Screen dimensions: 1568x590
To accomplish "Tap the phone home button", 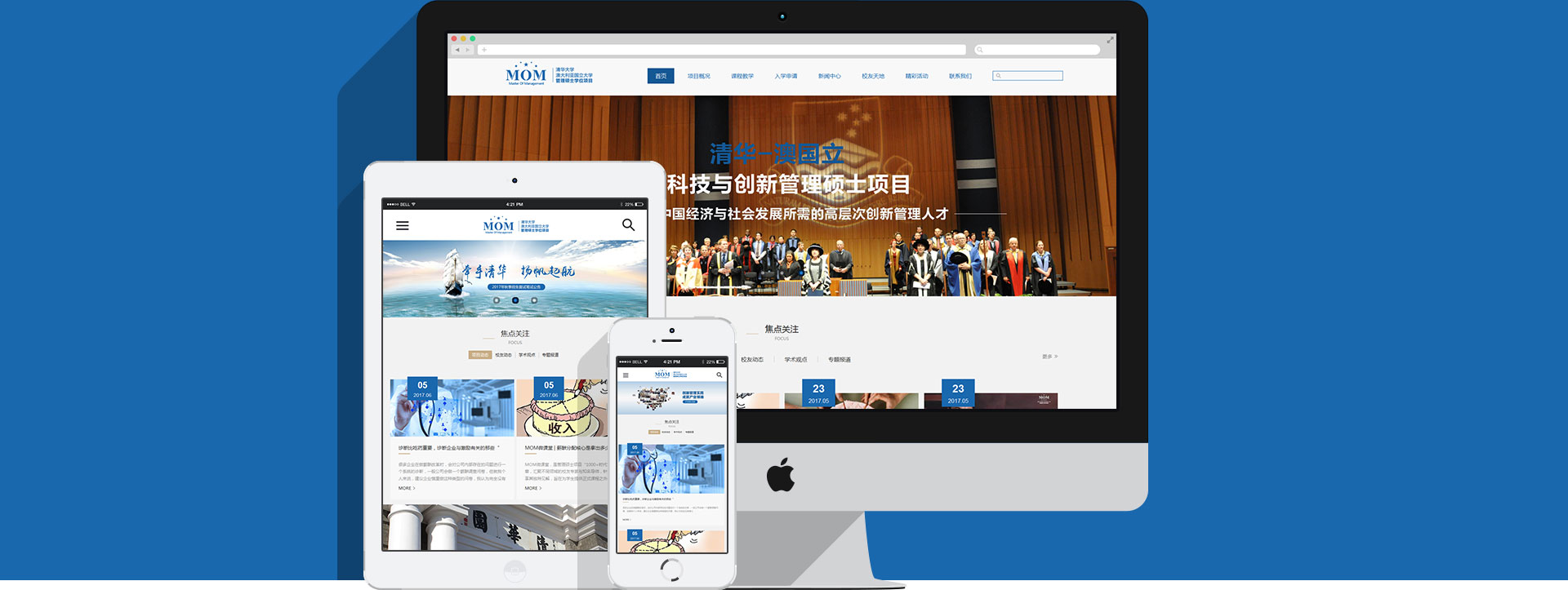I will tap(671, 570).
